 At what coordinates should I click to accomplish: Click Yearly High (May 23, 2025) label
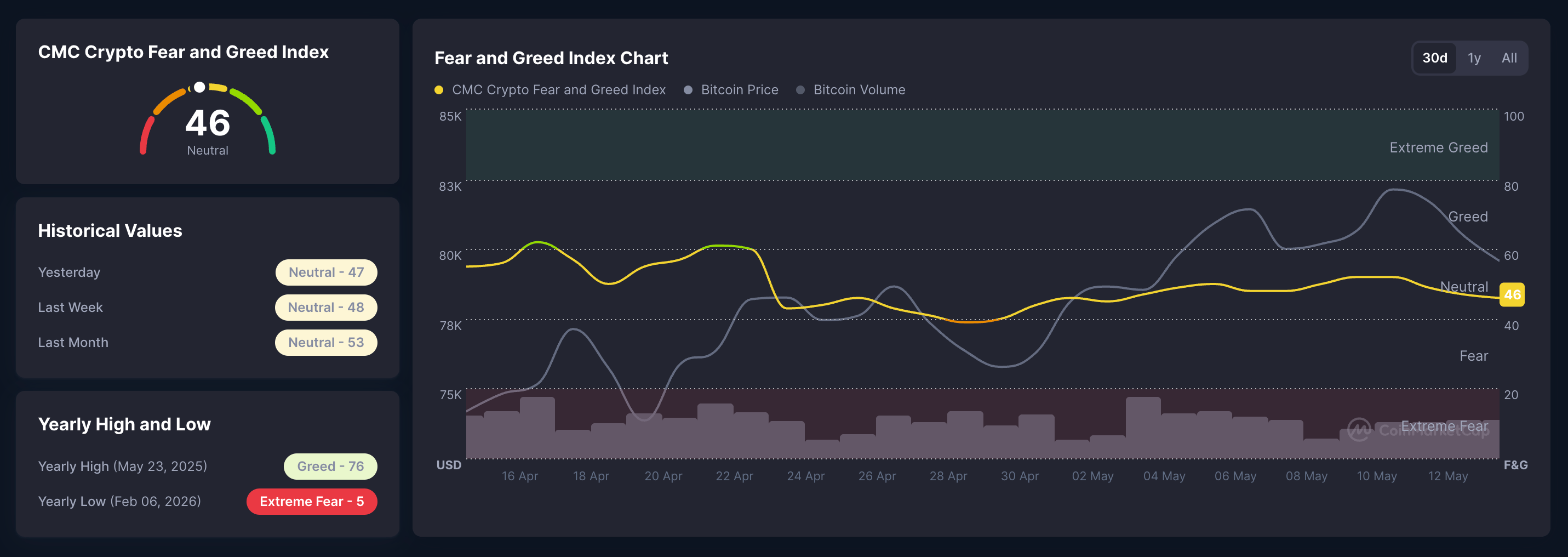(x=122, y=466)
